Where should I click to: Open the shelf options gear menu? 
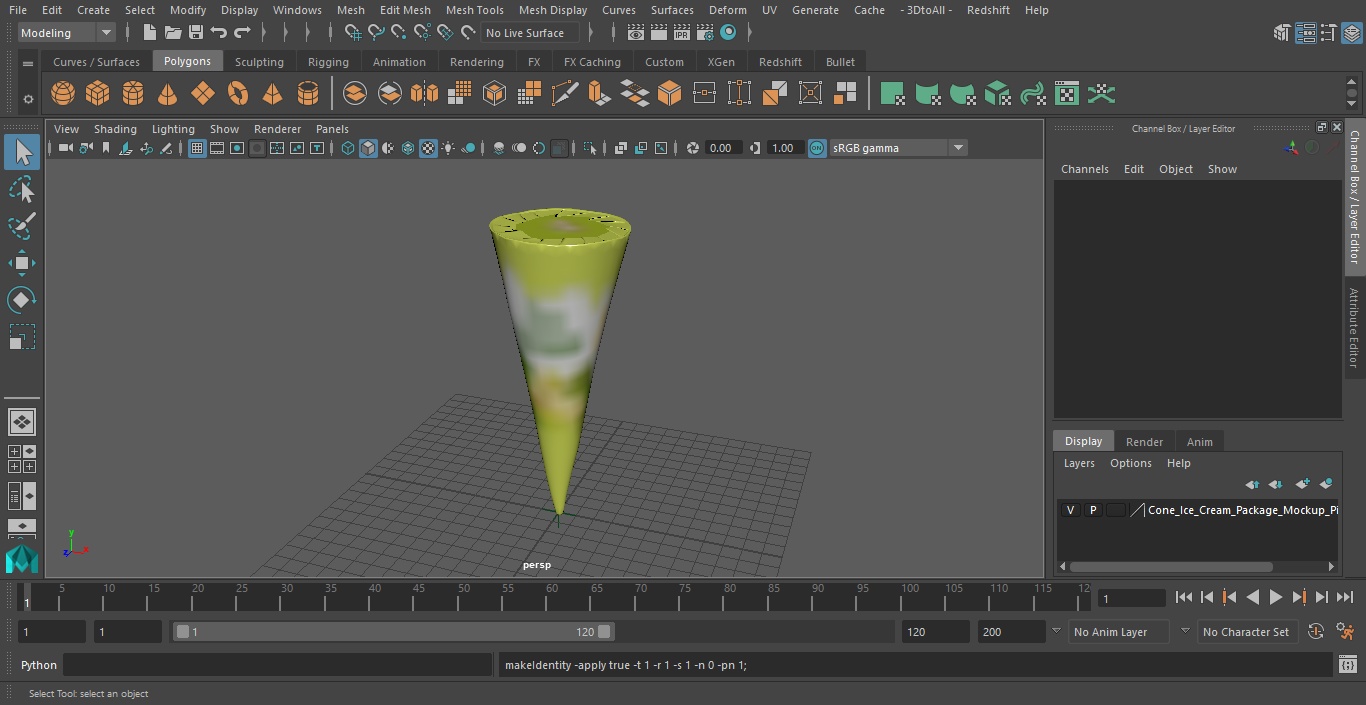pyautogui.click(x=28, y=98)
